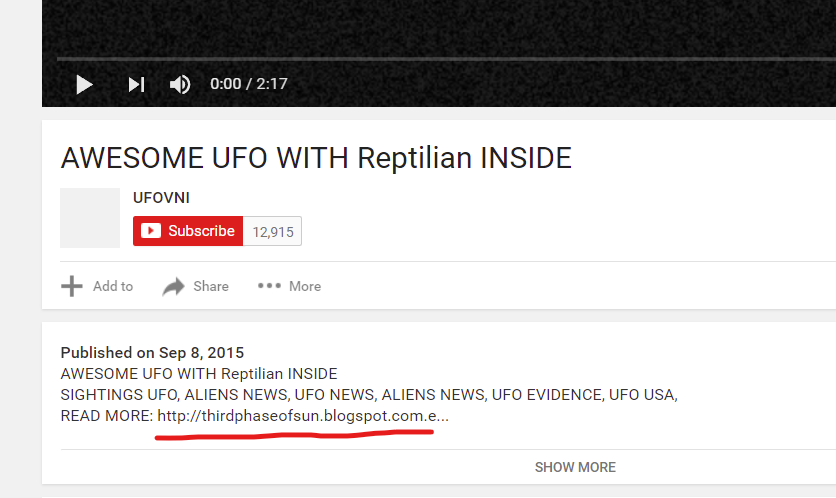836x498 pixels.
Task: Play the video with the play button
Action: [84, 85]
